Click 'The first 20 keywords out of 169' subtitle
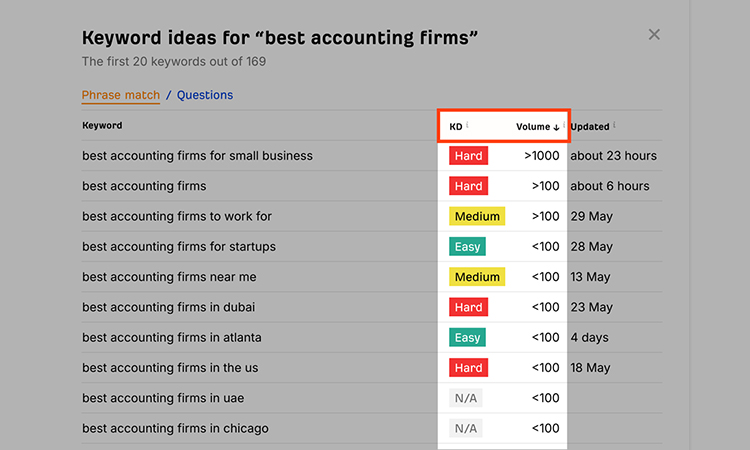 174,62
